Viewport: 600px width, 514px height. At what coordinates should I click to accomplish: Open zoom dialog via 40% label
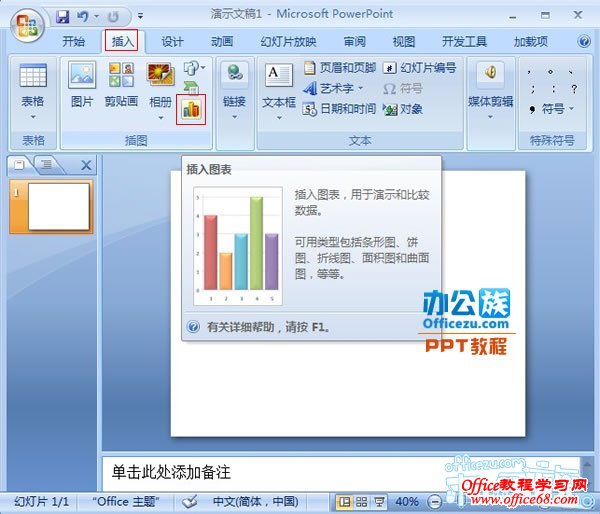[406, 502]
